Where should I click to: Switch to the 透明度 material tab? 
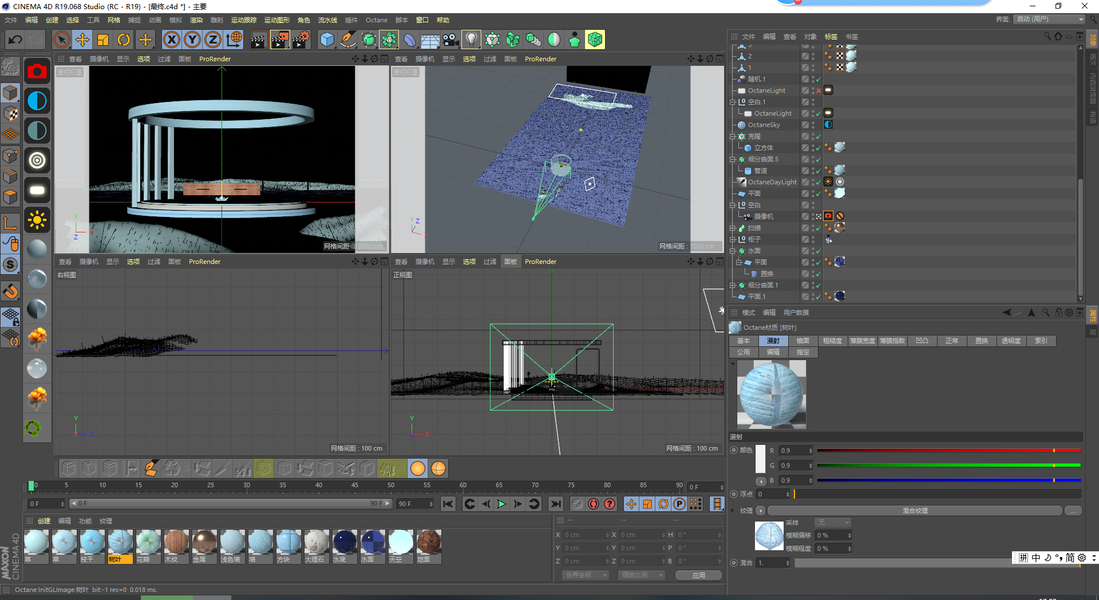(x=1011, y=341)
